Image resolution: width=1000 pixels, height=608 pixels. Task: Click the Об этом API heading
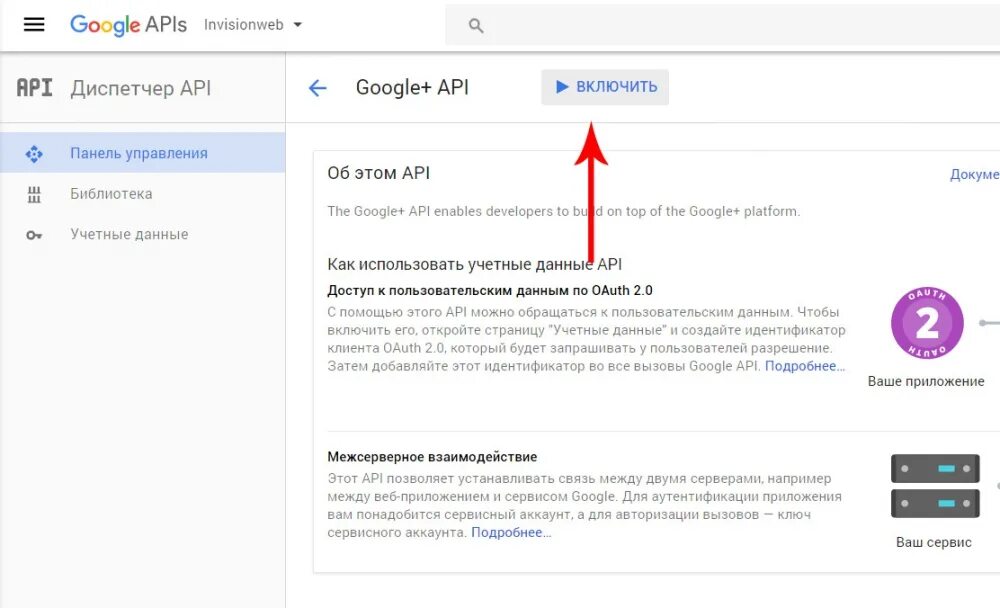coord(379,173)
